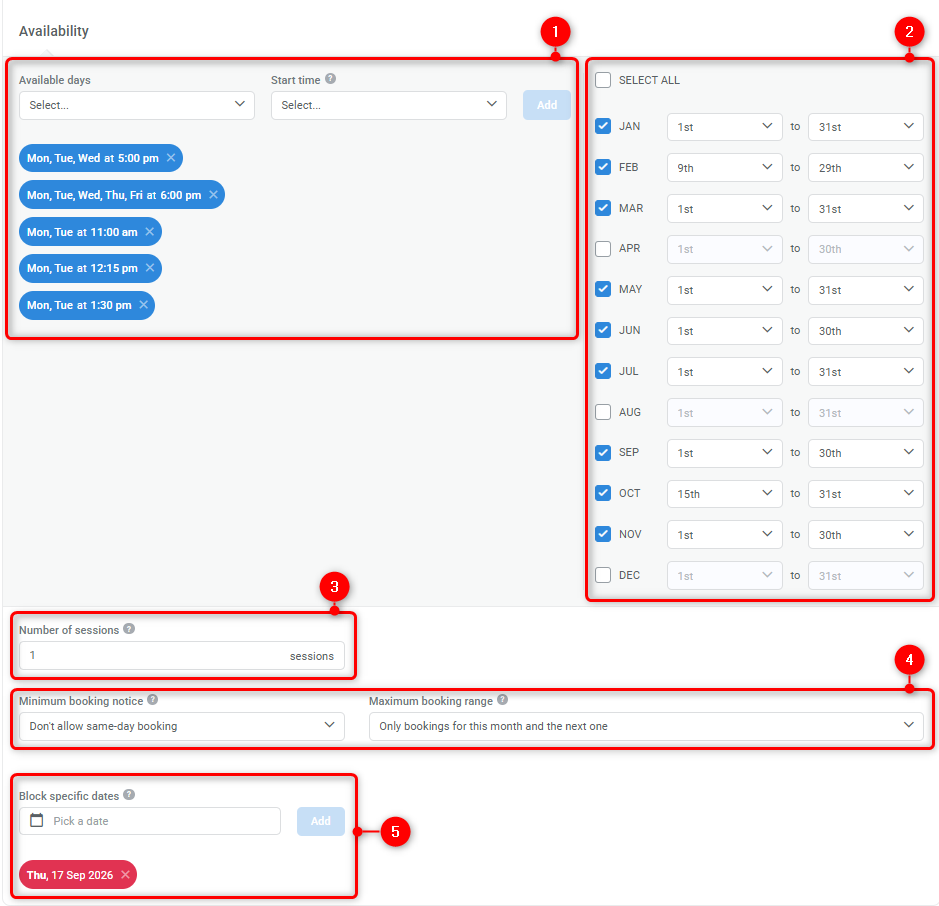Viewport: 939px width, 906px height.
Task: Open the Available days dropdown
Action: 136,104
